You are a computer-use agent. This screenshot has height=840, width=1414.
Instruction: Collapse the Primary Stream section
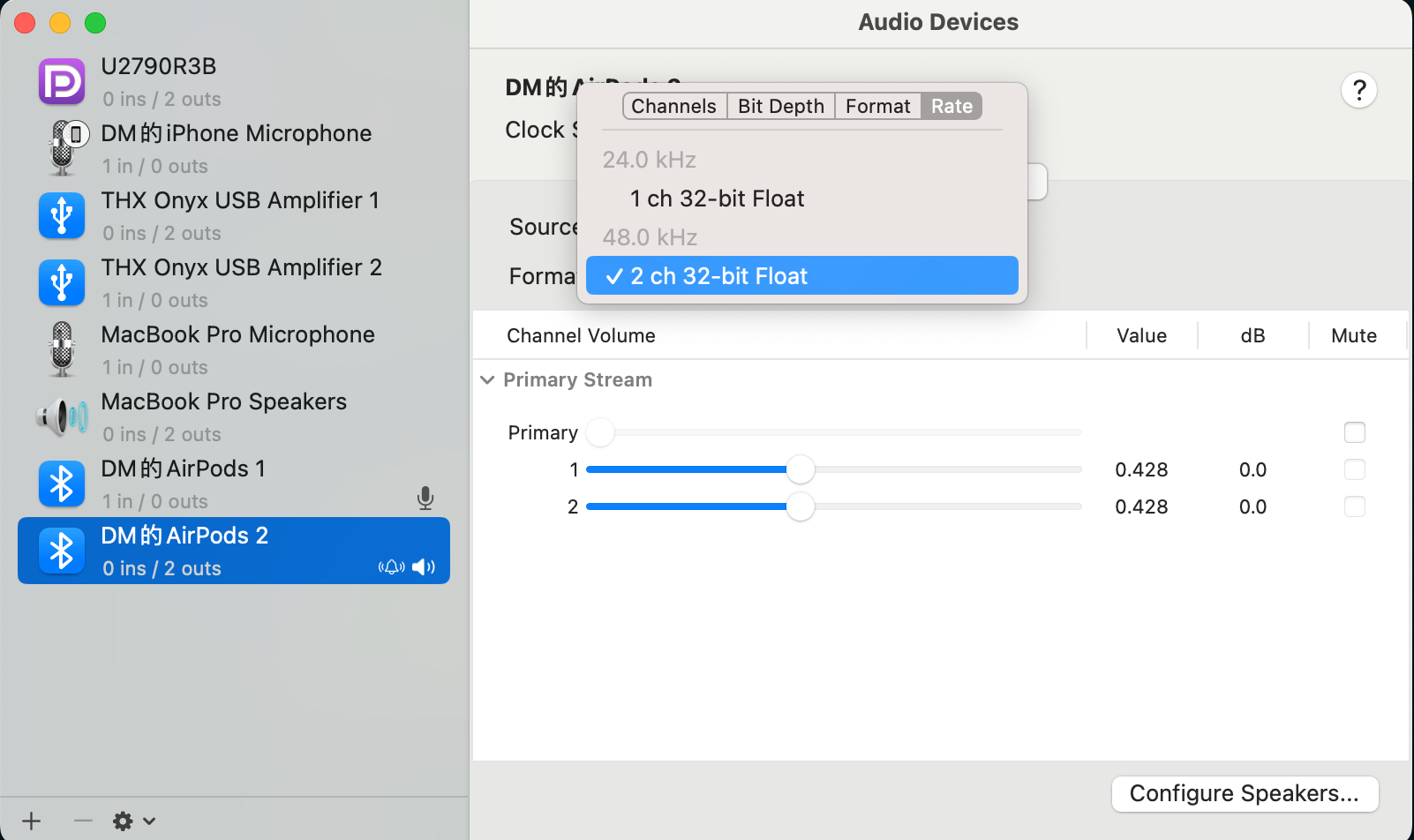pyautogui.click(x=487, y=380)
